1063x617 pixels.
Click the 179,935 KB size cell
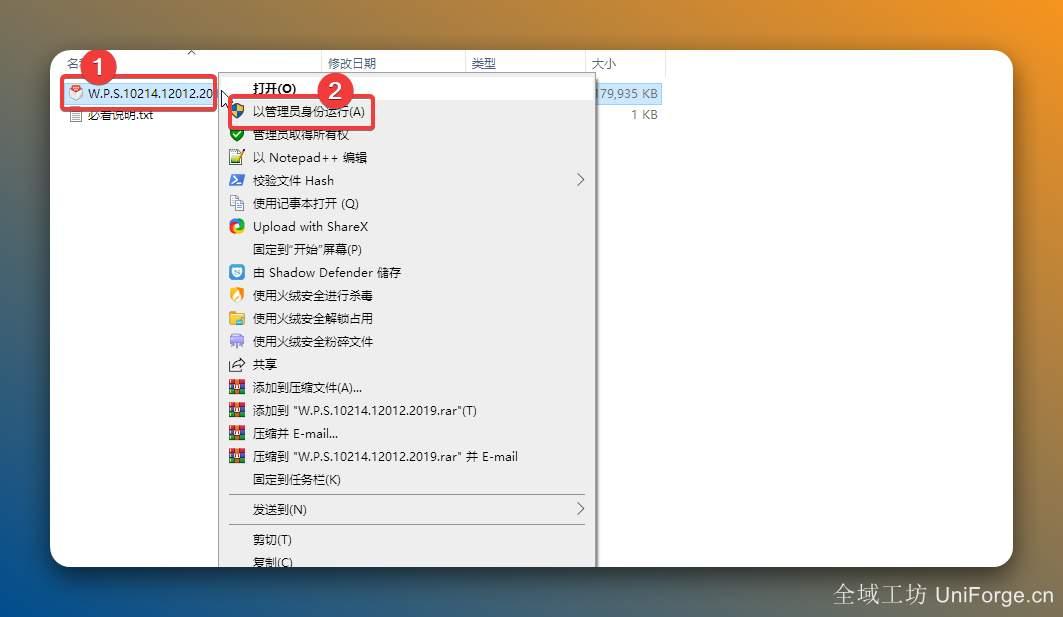(627, 94)
